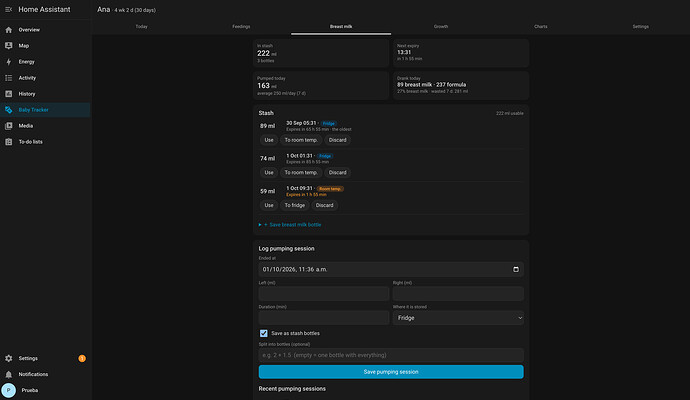Viewport: 690px width, 400px height.
Task: Click the orange Settings update badge
Action: pos(82,358)
